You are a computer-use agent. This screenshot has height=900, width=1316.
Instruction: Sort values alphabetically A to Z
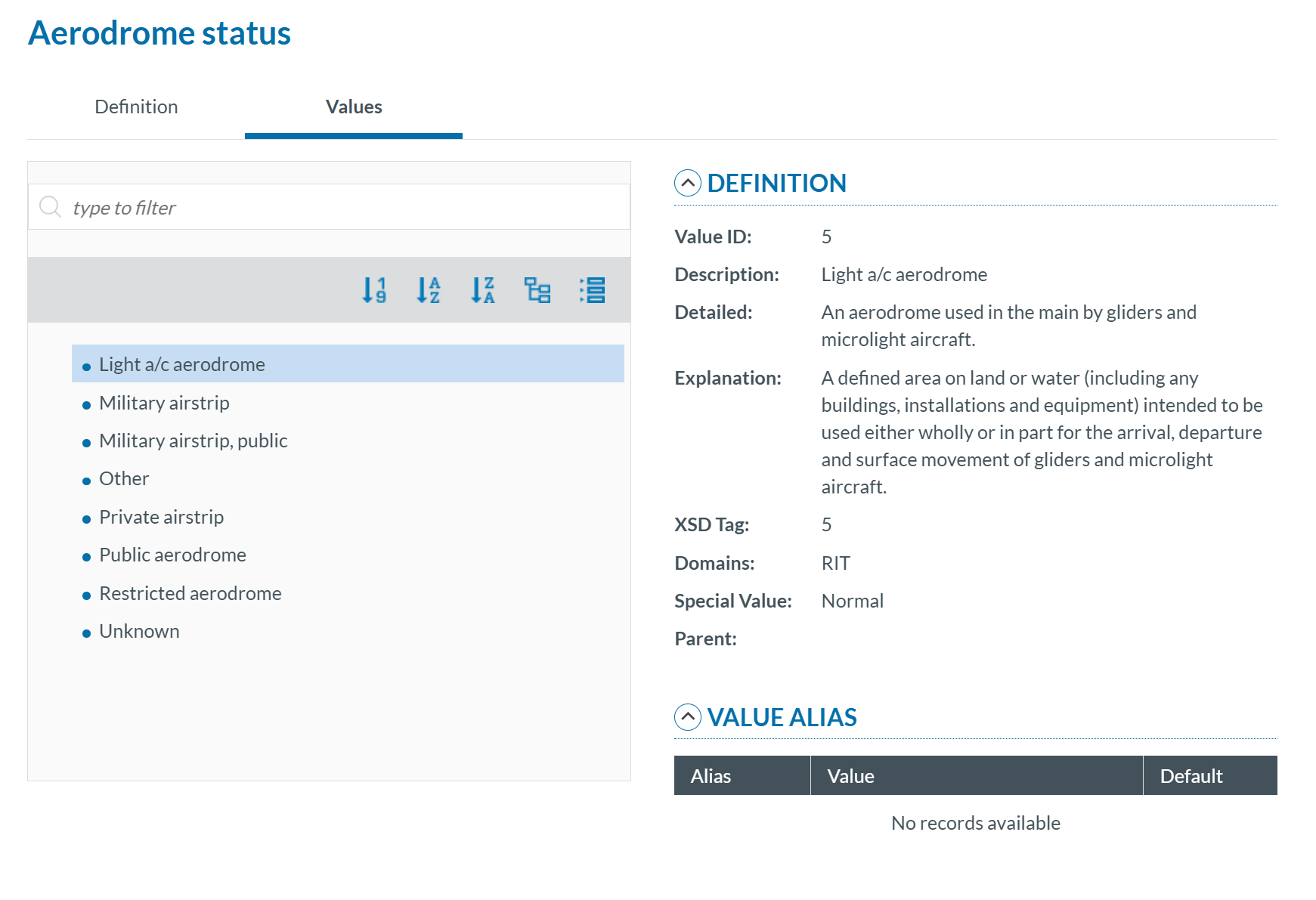click(x=429, y=290)
